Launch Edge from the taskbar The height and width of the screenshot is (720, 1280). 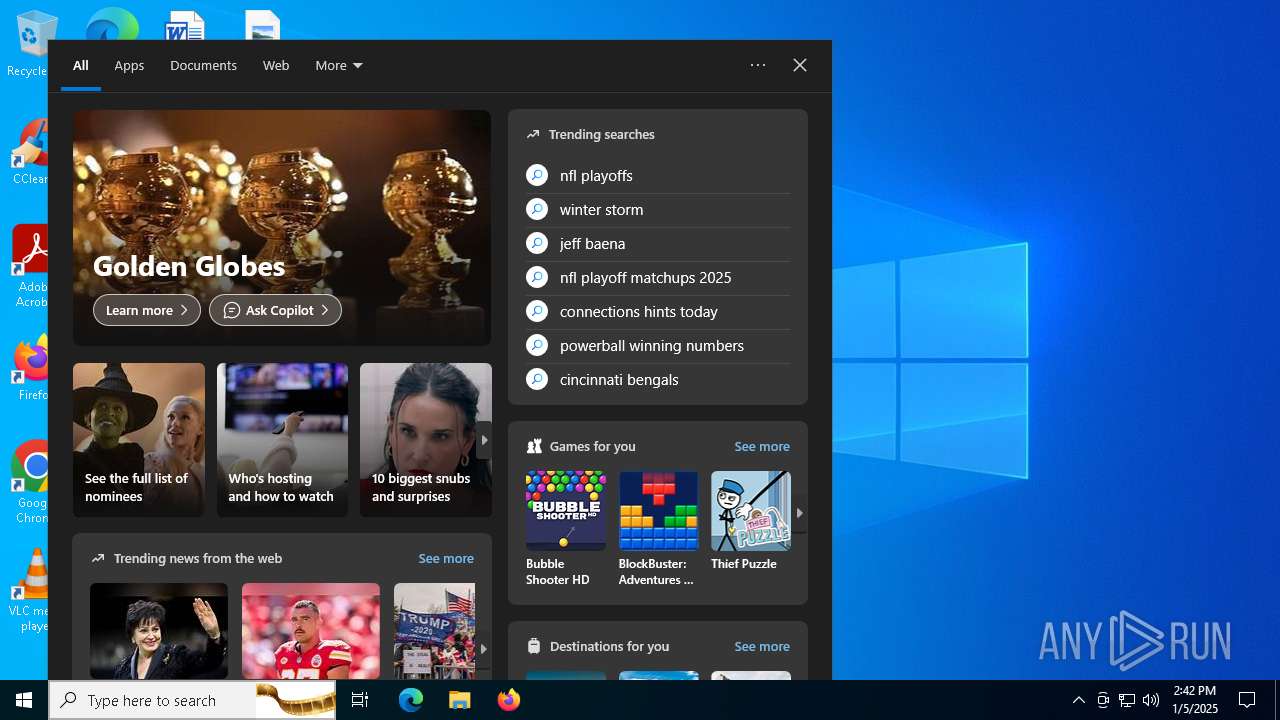(411, 700)
